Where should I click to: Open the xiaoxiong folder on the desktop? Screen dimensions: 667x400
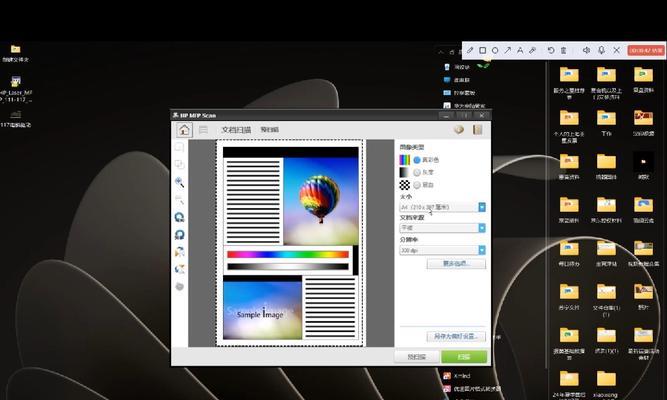[606, 384]
